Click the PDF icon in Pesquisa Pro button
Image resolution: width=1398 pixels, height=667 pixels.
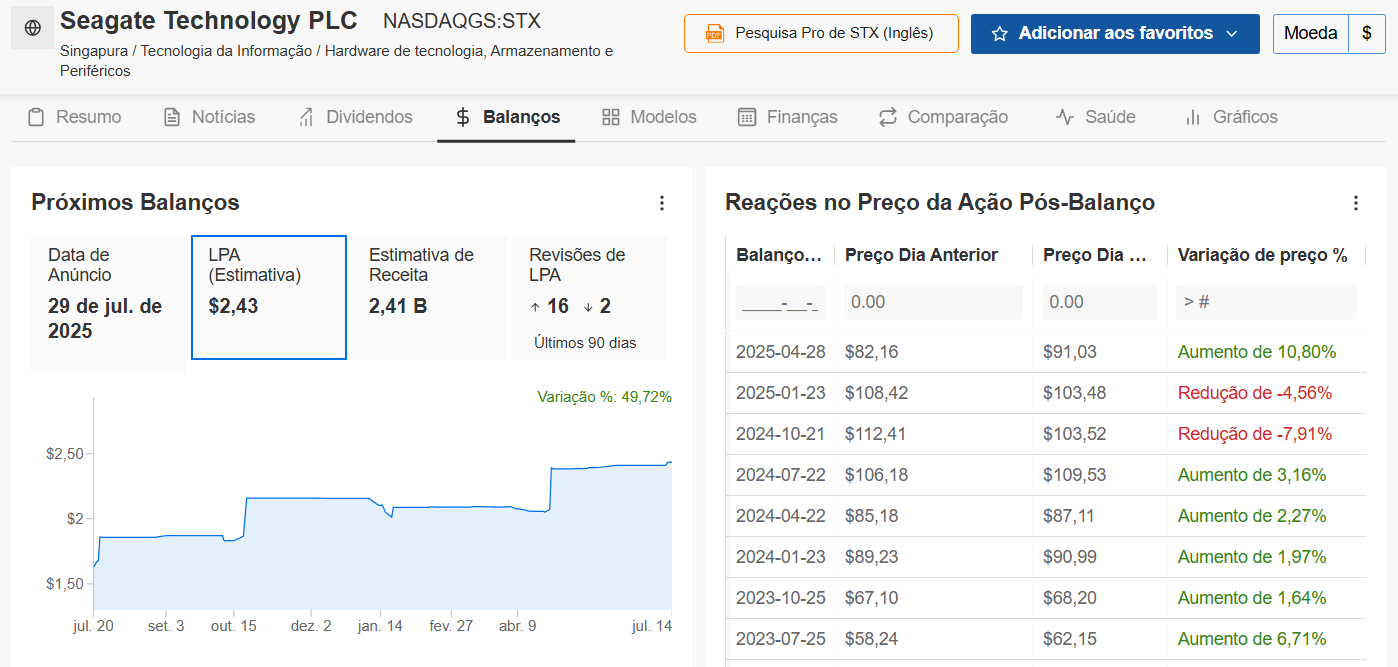click(x=714, y=34)
